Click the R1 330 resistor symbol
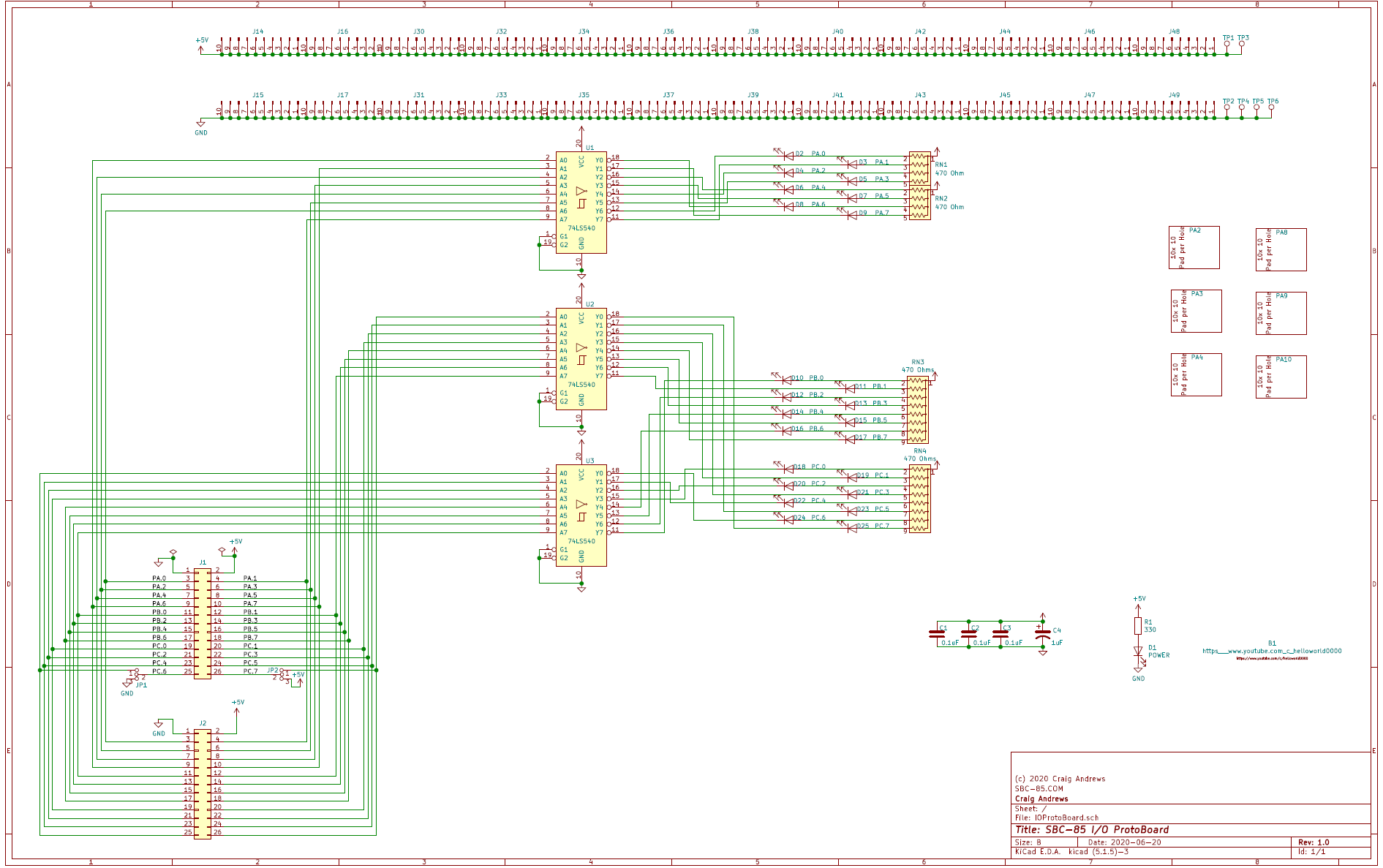 coord(1139,625)
